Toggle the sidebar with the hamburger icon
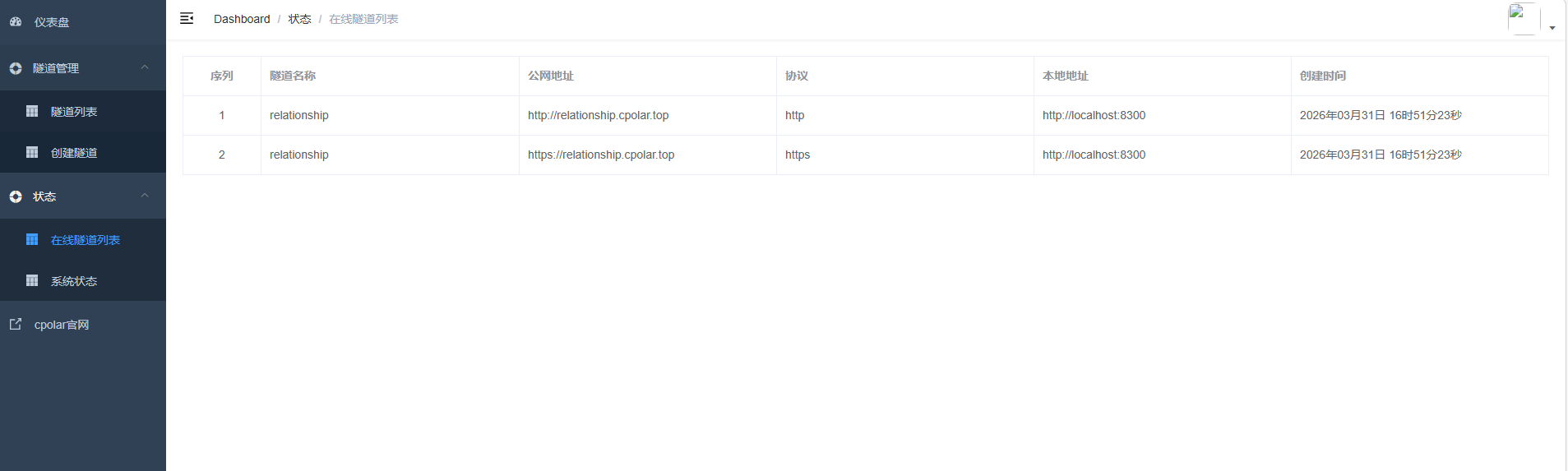The width and height of the screenshot is (1568, 471). click(x=187, y=18)
